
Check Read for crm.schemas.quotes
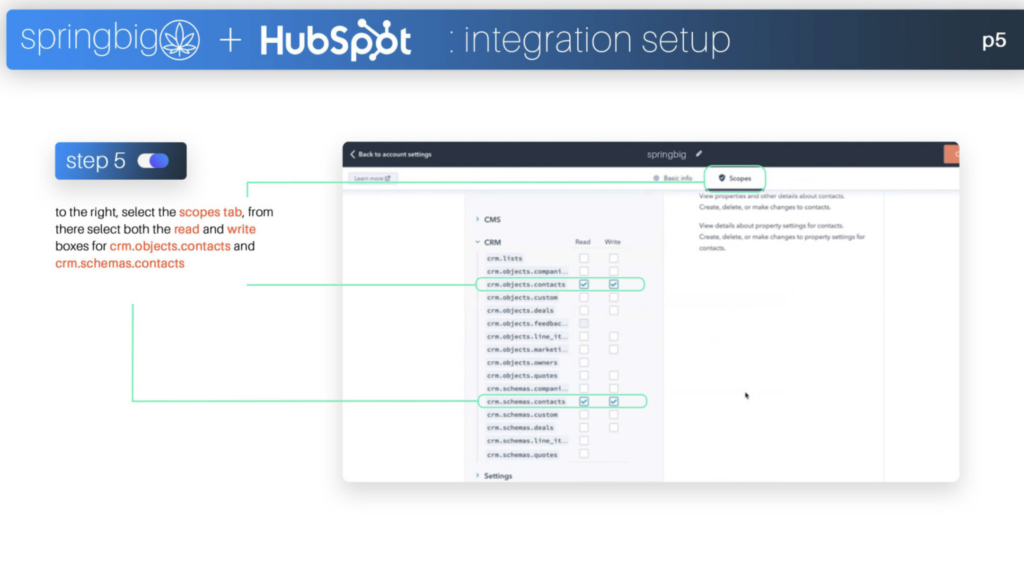(584, 455)
